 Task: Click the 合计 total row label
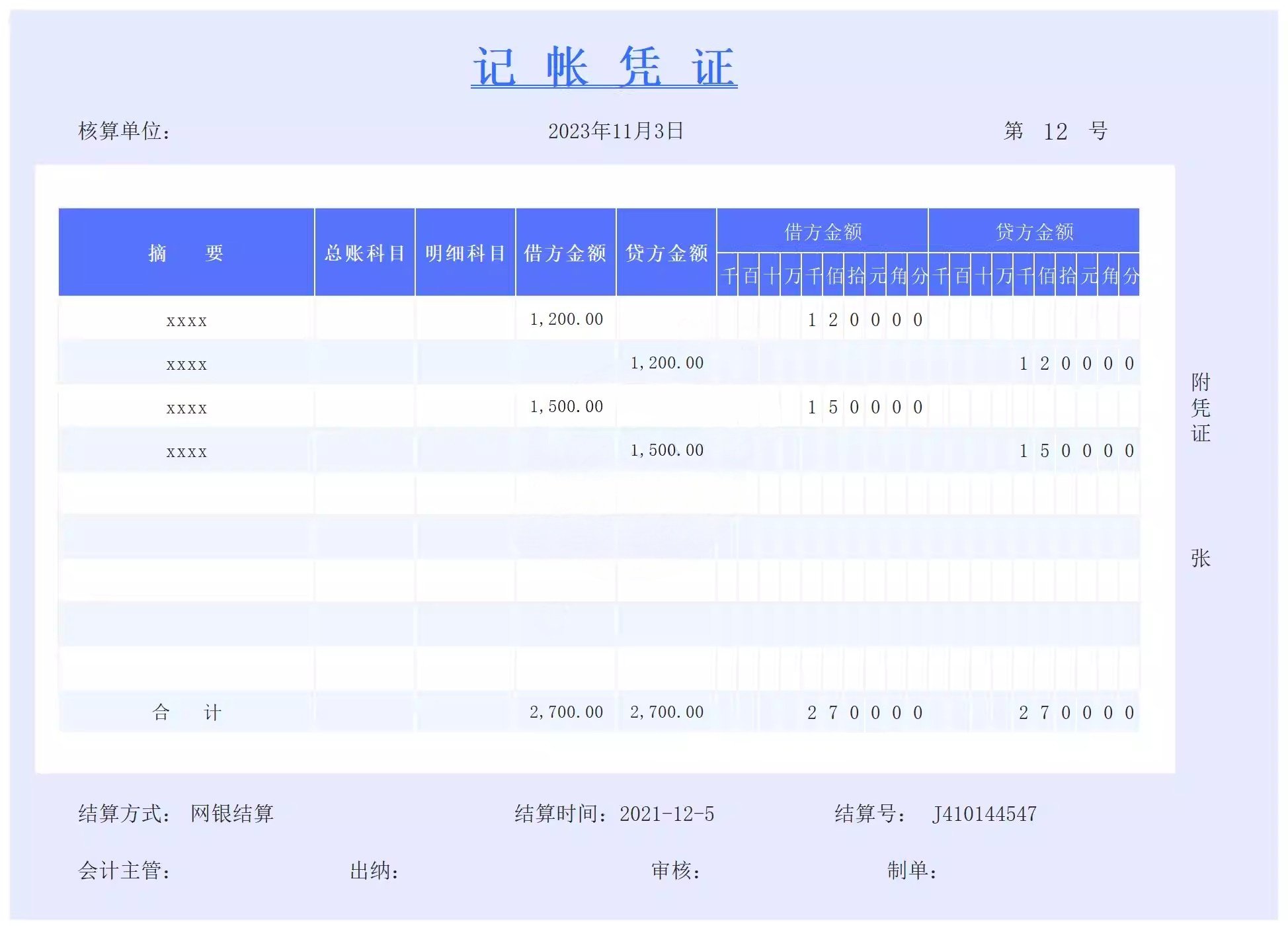coord(186,712)
